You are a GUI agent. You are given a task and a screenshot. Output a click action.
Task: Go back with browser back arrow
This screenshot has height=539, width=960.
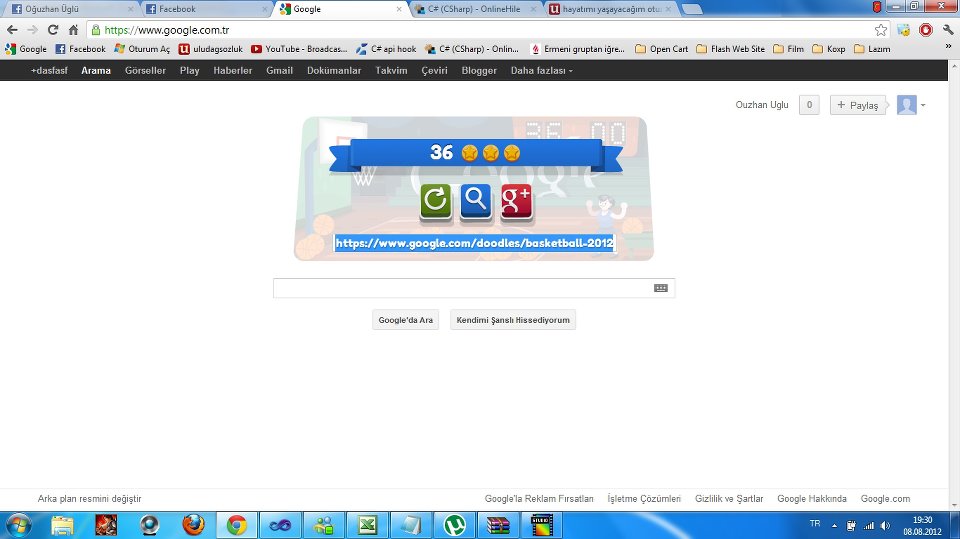tap(12, 29)
